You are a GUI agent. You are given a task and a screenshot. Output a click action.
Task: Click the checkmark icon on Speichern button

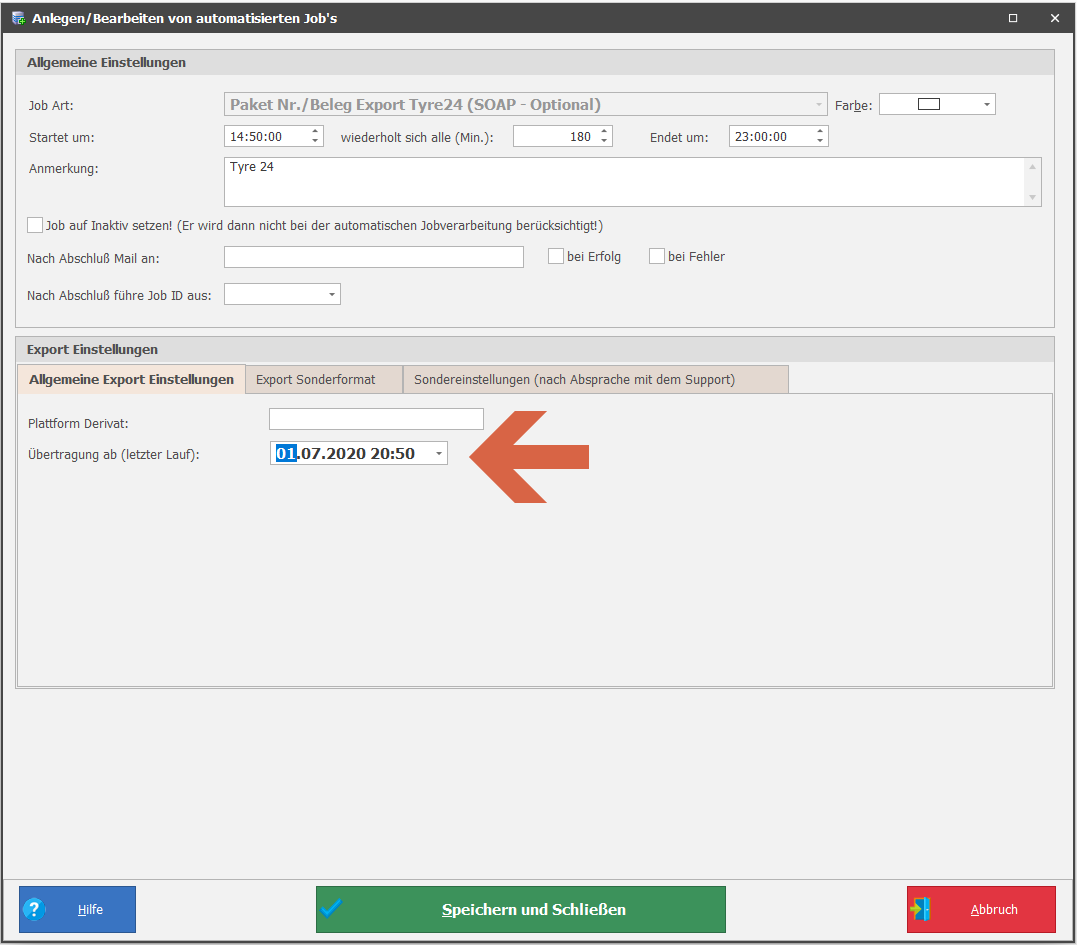332,908
